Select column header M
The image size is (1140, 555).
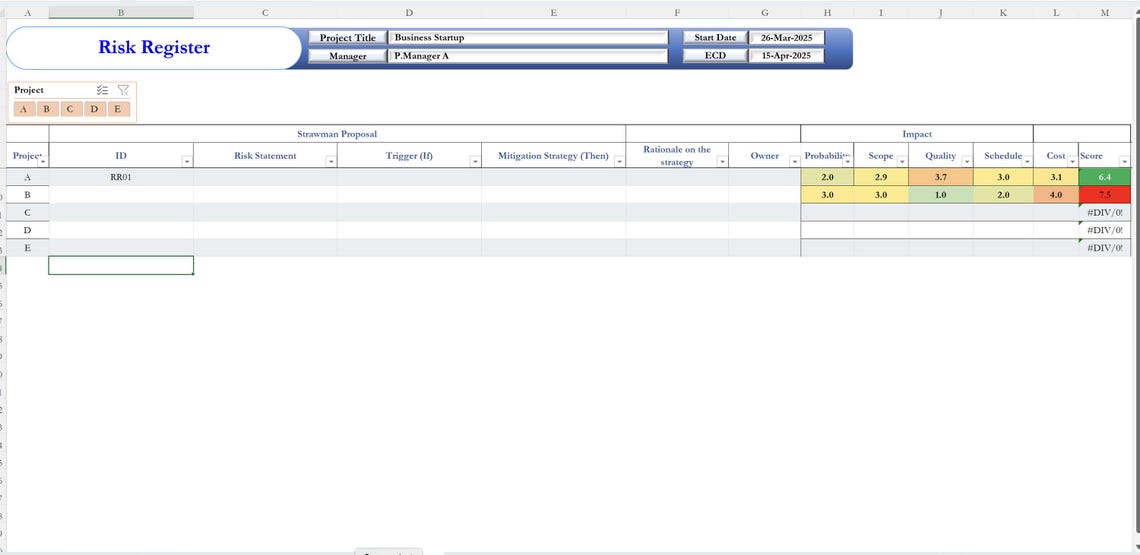(1104, 12)
